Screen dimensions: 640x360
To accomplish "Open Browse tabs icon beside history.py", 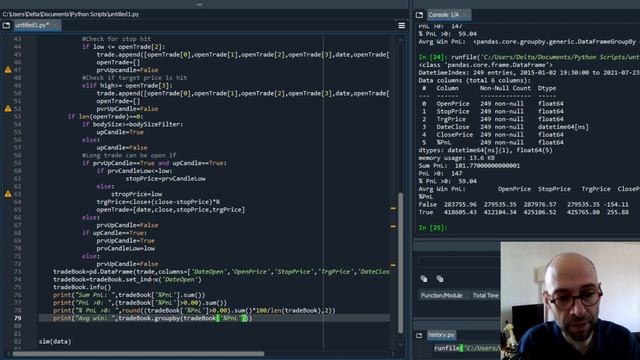I will 419,335.
